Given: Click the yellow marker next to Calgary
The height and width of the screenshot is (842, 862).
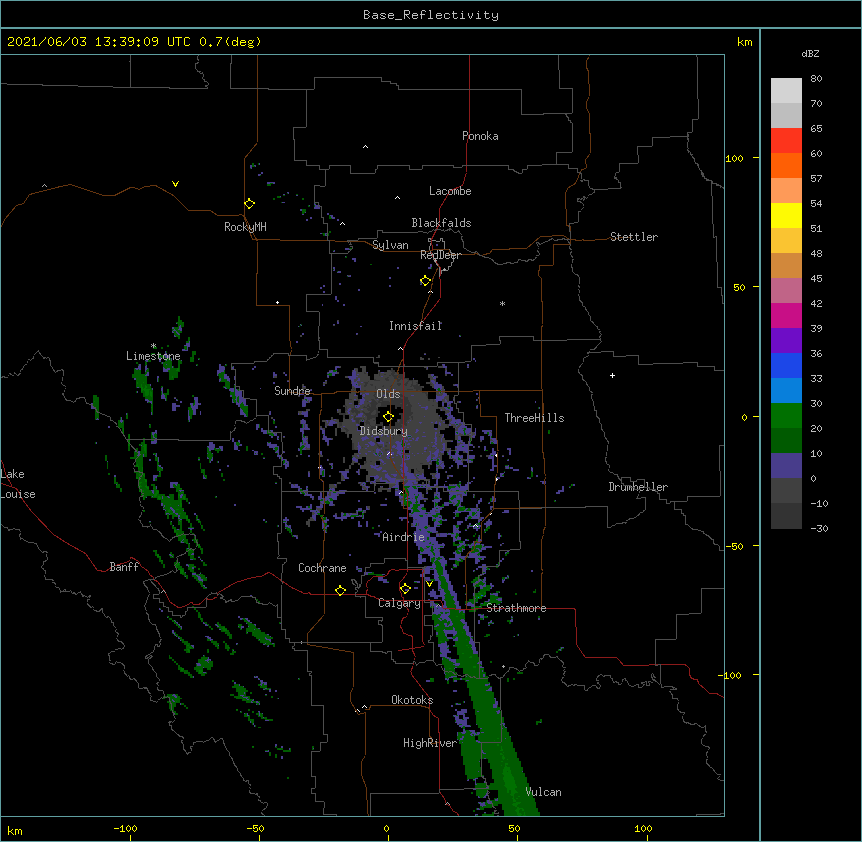Looking at the screenshot, I should [405, 589].
